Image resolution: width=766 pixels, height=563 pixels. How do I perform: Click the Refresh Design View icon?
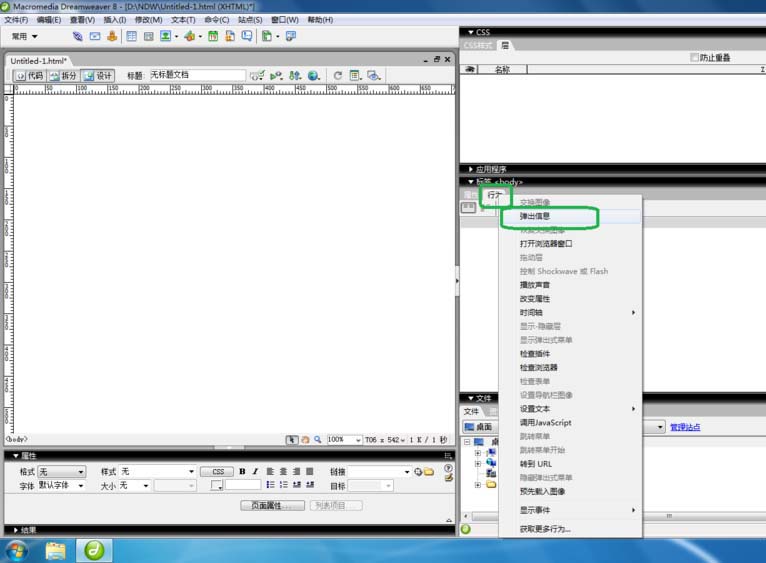click(338, 75)
